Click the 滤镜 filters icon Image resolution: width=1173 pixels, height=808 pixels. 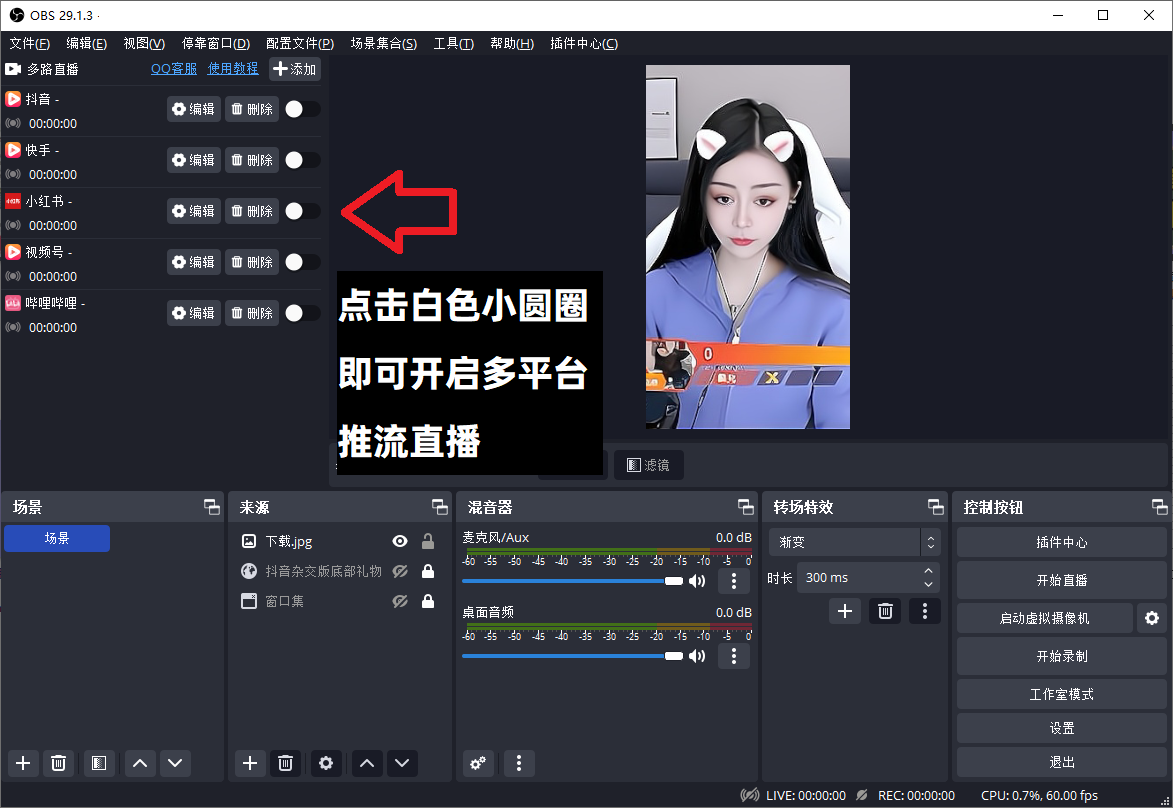pyautogui.click(x=648, y=464)
